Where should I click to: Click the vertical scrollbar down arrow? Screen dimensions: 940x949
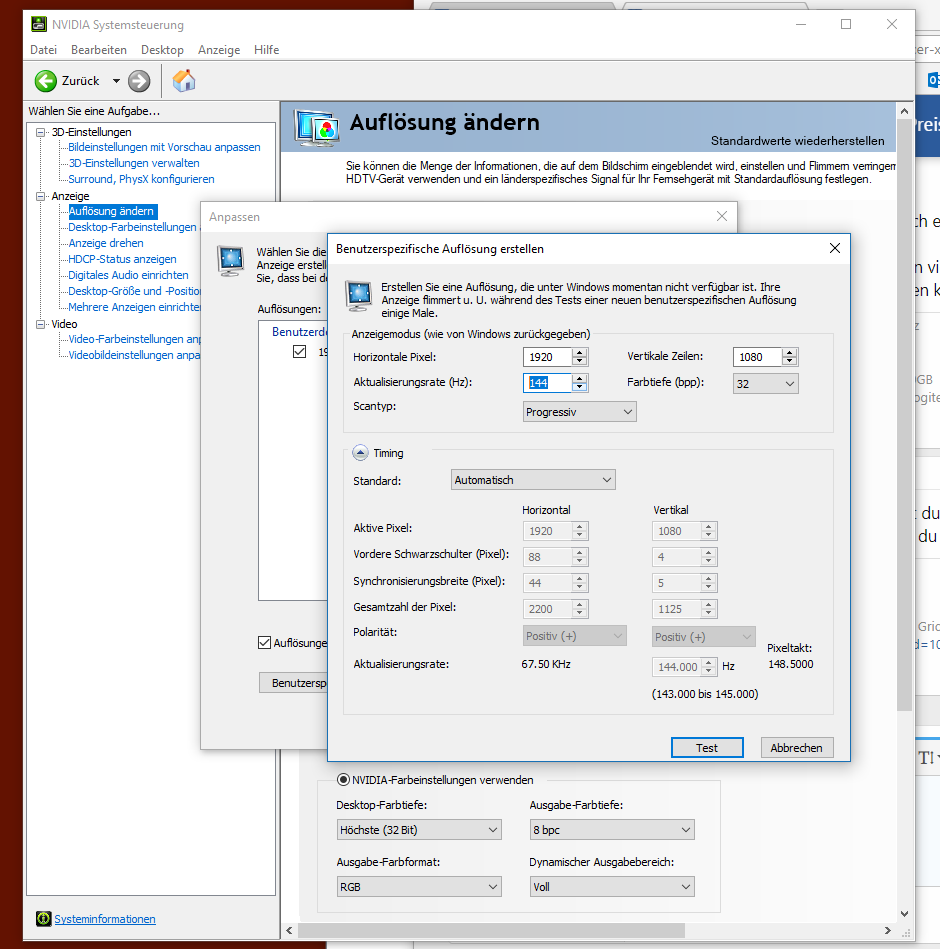(904, 914)
